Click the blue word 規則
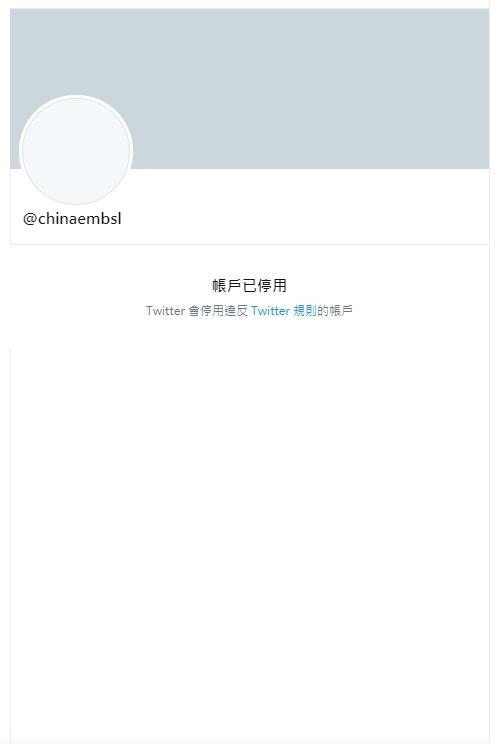498x744 pixels. pyautogui.click(x=304, y=311)
